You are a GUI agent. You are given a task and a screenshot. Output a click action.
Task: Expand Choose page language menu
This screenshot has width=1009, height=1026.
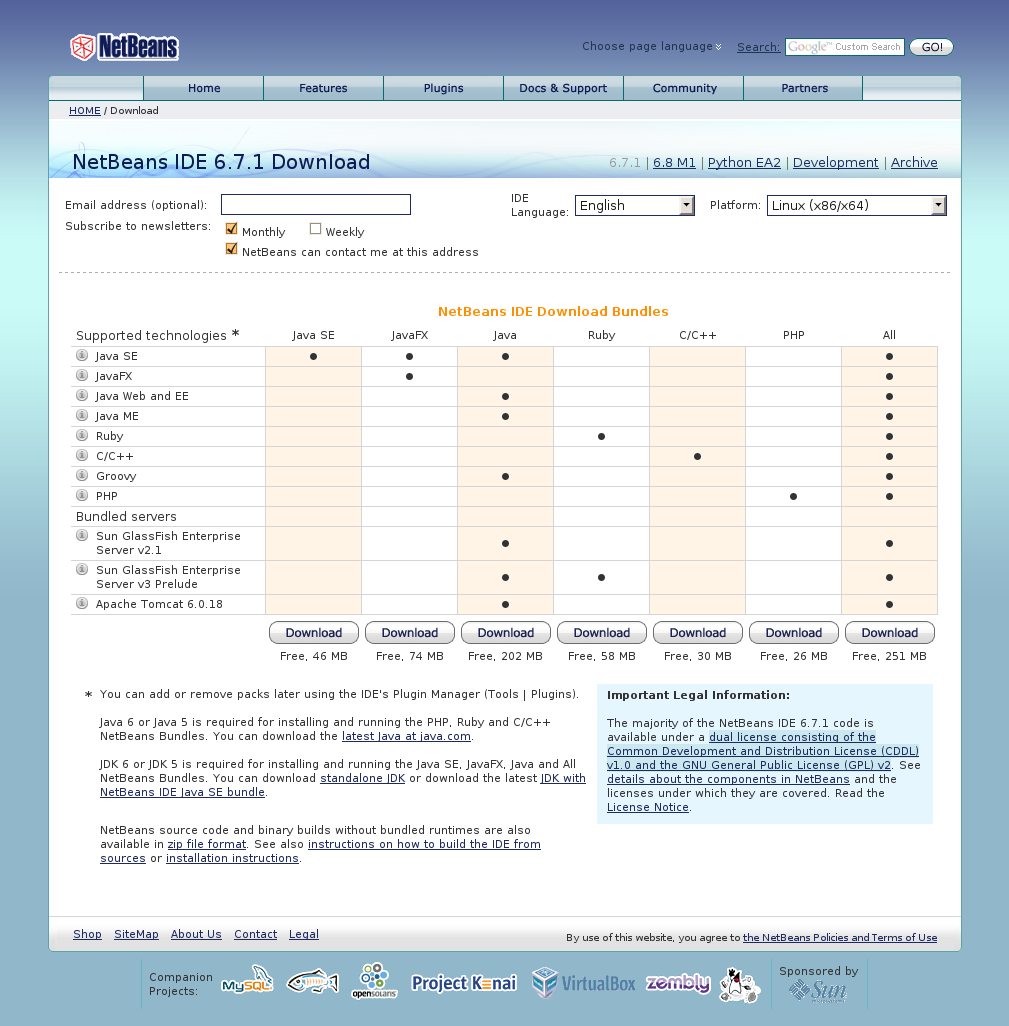tap(652, 46)
